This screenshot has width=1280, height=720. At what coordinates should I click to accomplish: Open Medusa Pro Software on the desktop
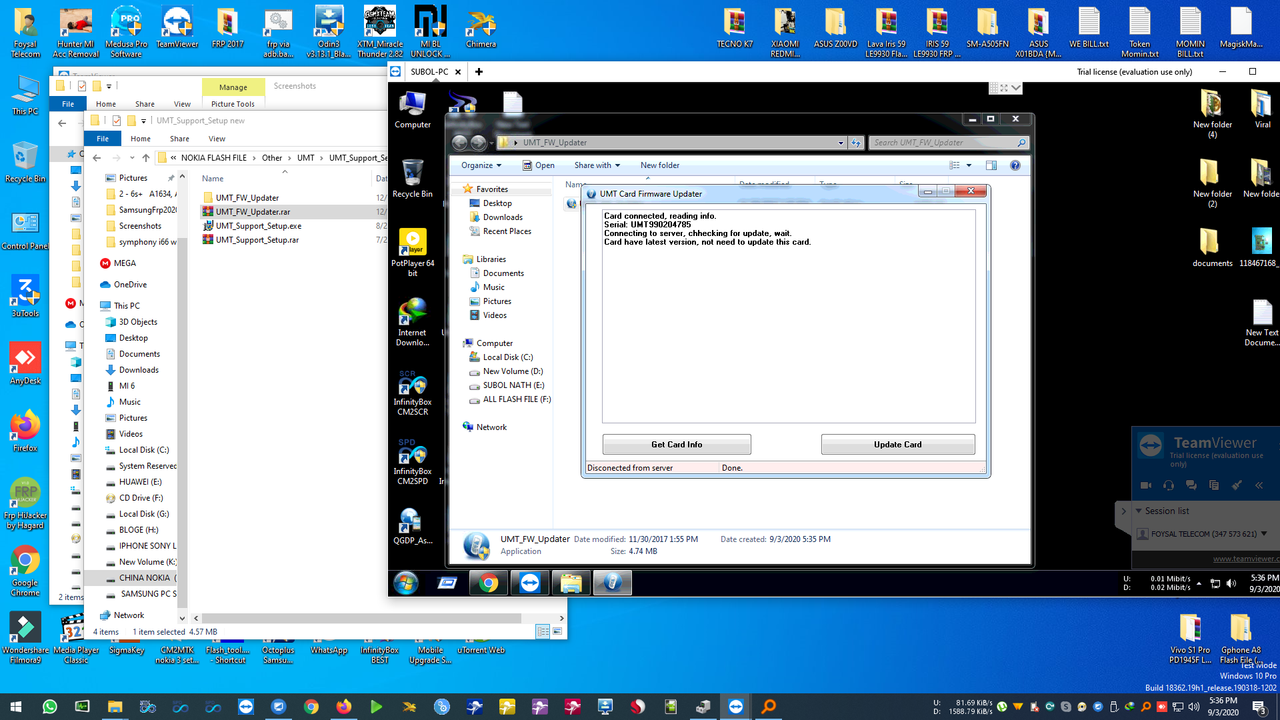[x=126, y=32]
